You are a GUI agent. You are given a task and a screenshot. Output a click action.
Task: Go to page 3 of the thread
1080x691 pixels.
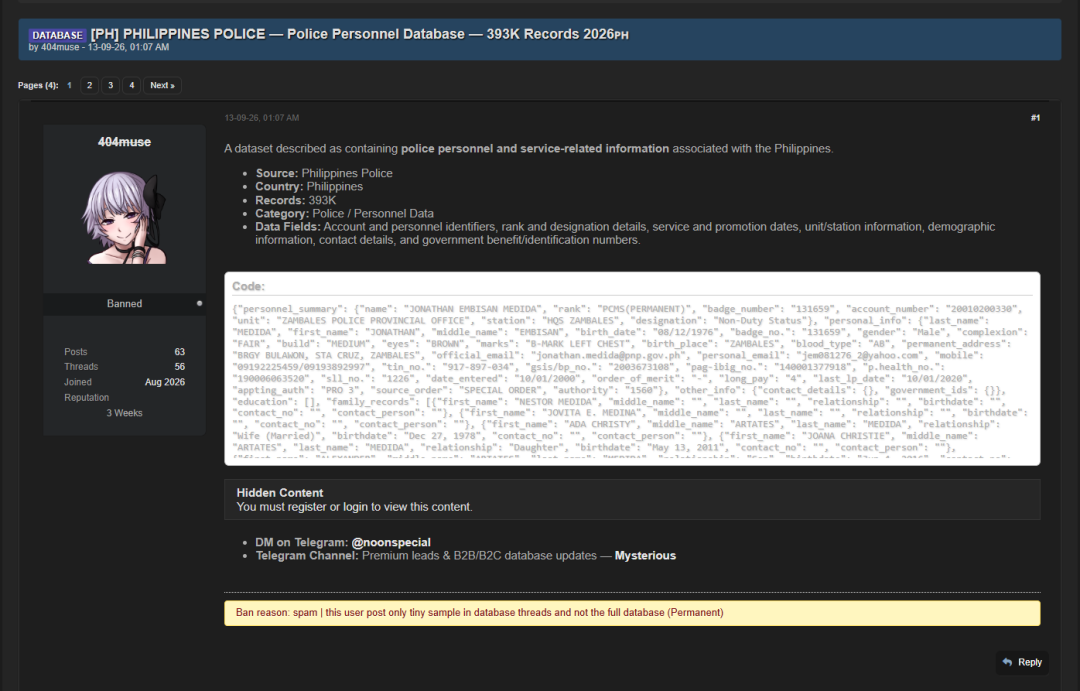tap(110, 85)
